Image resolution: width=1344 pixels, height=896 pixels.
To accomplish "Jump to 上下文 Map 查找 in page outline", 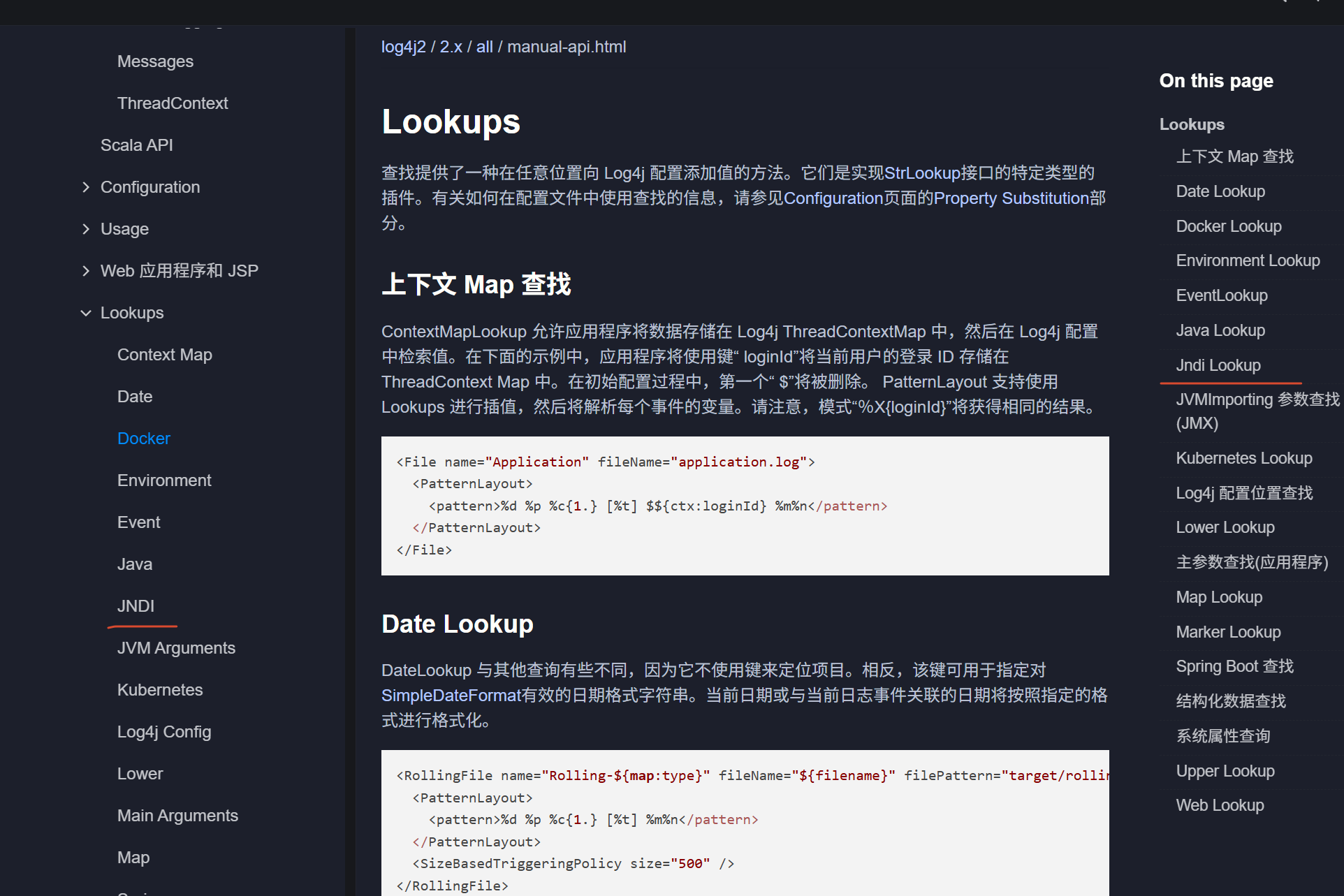I will 1234,156.
